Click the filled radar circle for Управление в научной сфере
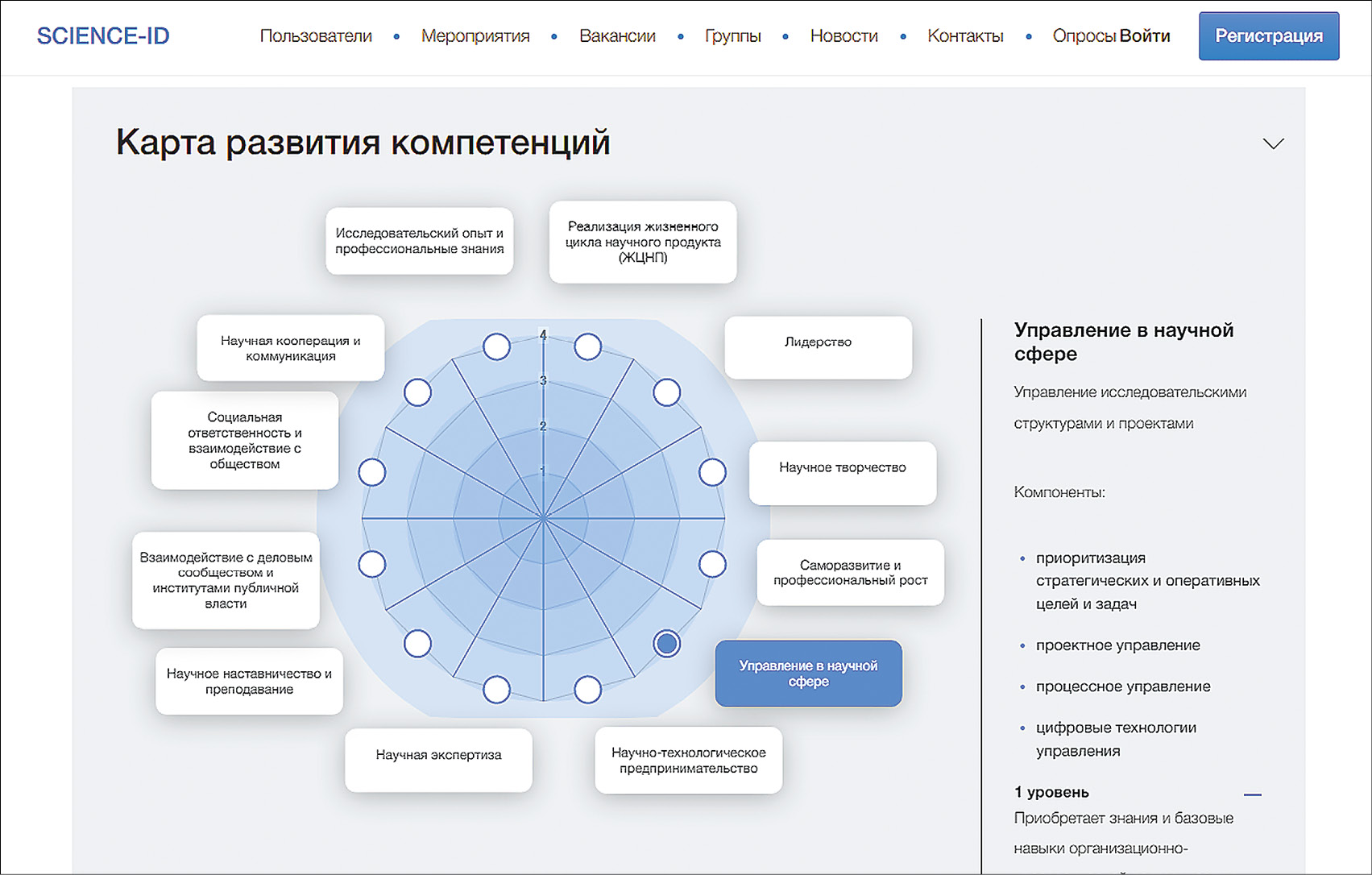Viewport: 1372px width, 875px height. [x=666, y=643]
